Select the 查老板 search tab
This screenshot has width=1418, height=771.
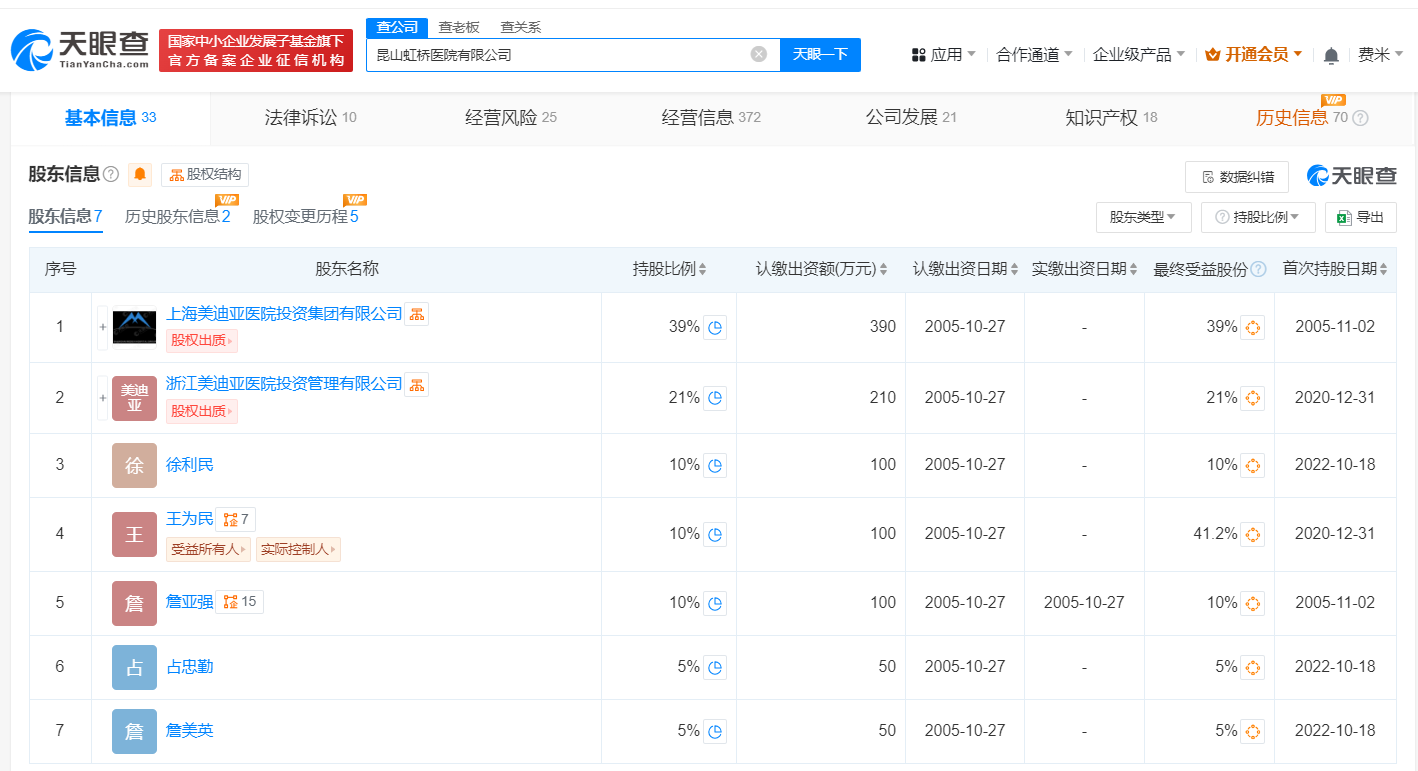[457, 27]
